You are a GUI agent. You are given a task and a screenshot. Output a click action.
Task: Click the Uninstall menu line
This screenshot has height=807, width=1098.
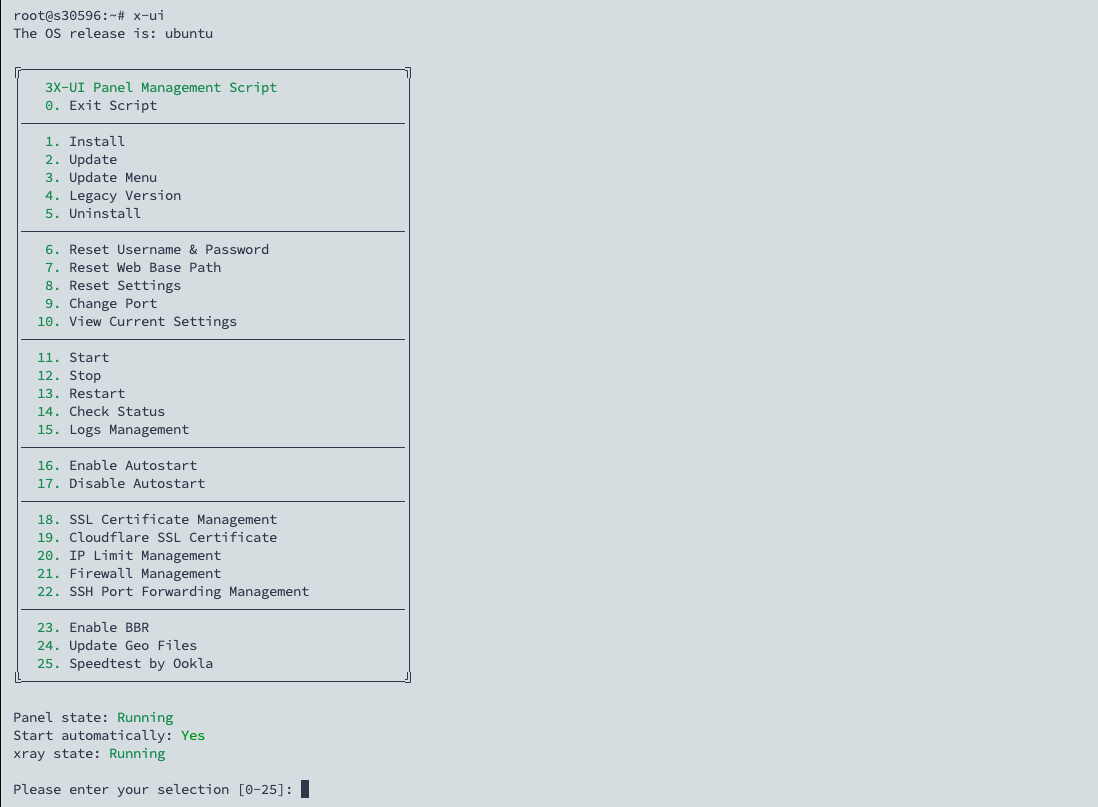[x=104, y=214]
